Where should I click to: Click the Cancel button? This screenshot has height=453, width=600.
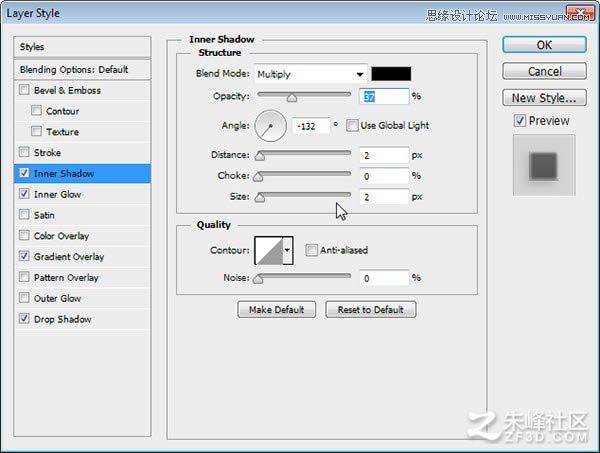544,71
